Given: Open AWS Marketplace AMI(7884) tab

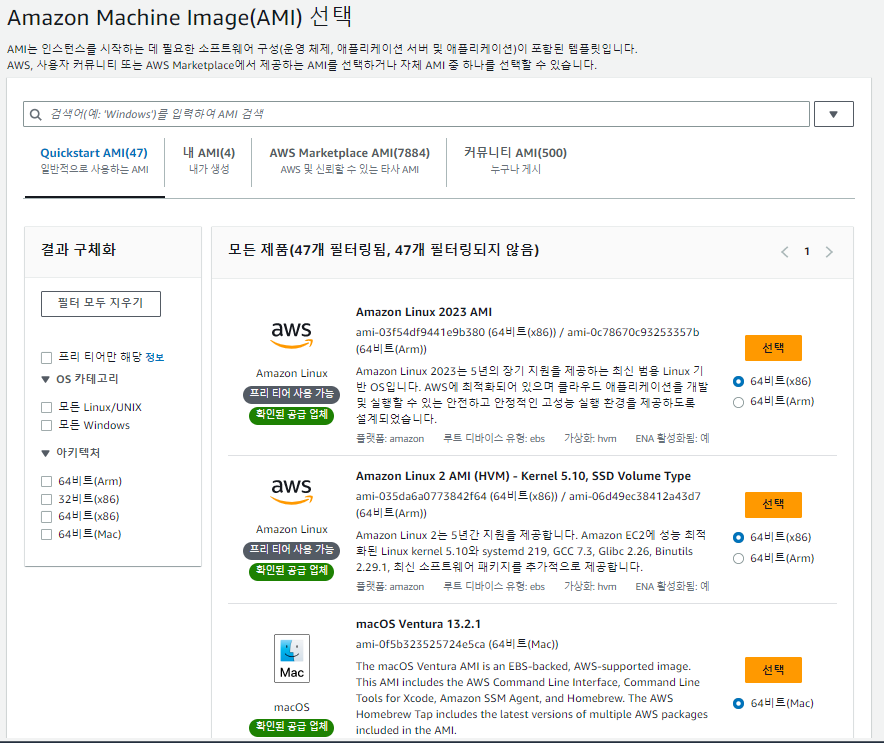Looking at the screenshot, I should [x=349, y=161].
